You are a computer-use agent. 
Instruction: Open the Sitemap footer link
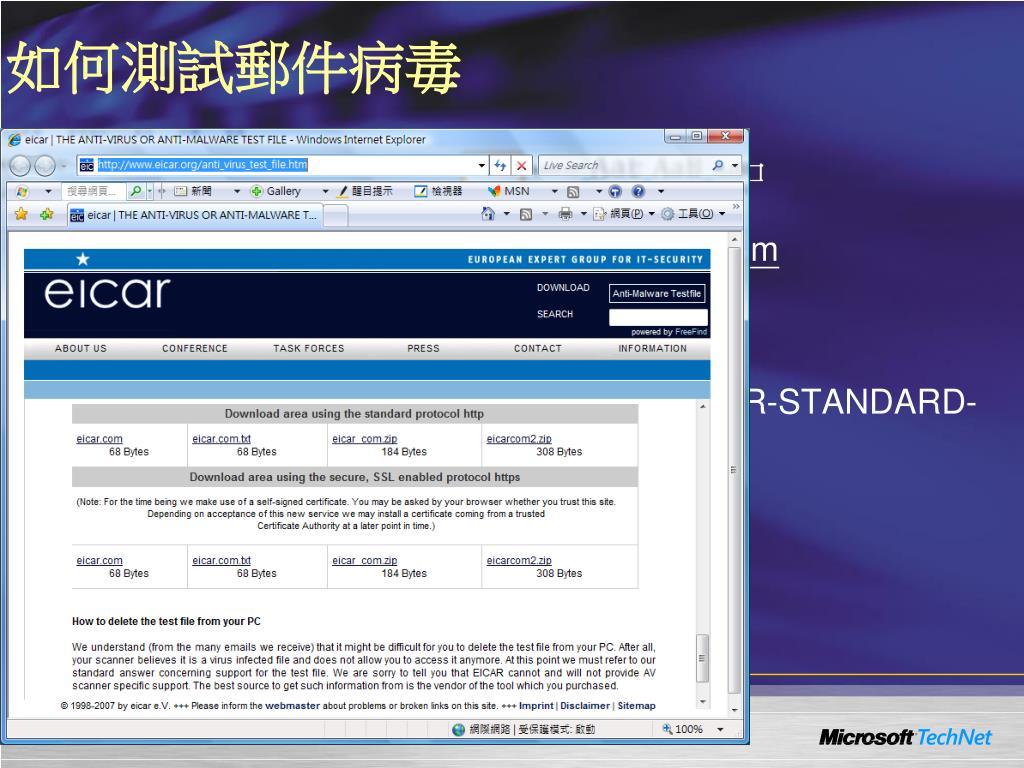click(637, 706)
